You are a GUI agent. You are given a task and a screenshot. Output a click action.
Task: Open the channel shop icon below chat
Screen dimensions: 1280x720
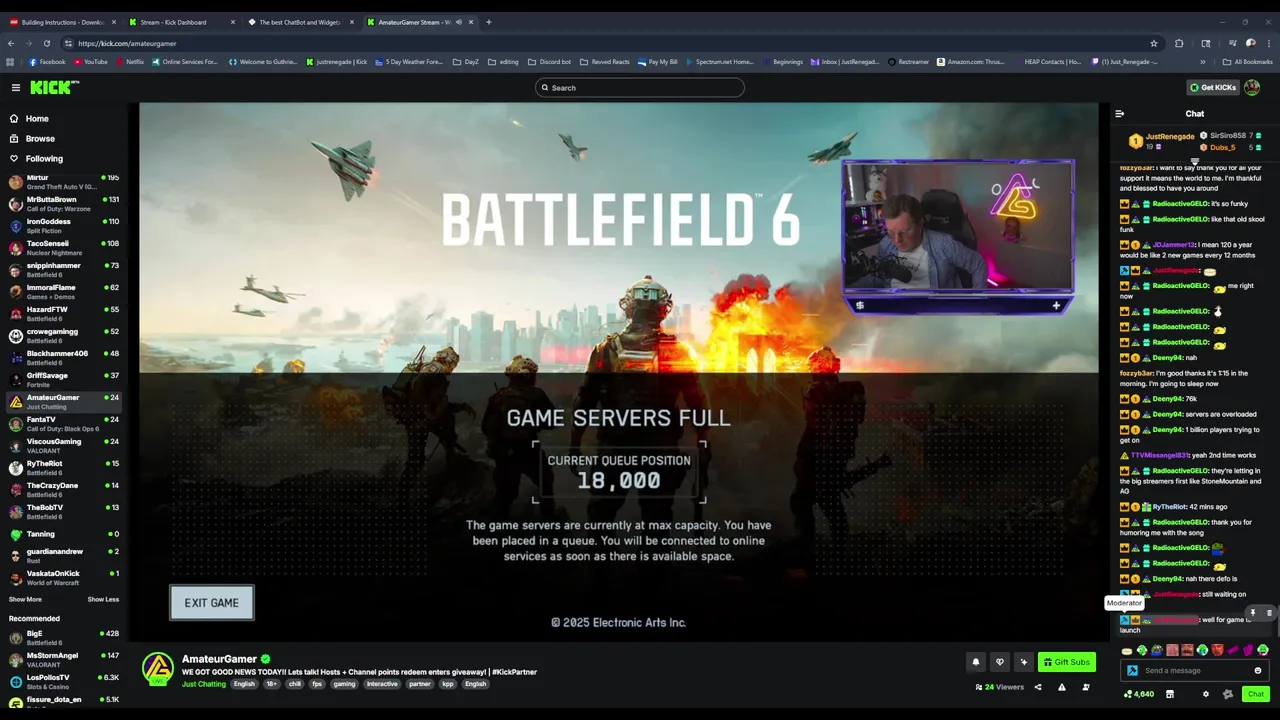[1169, 694]
